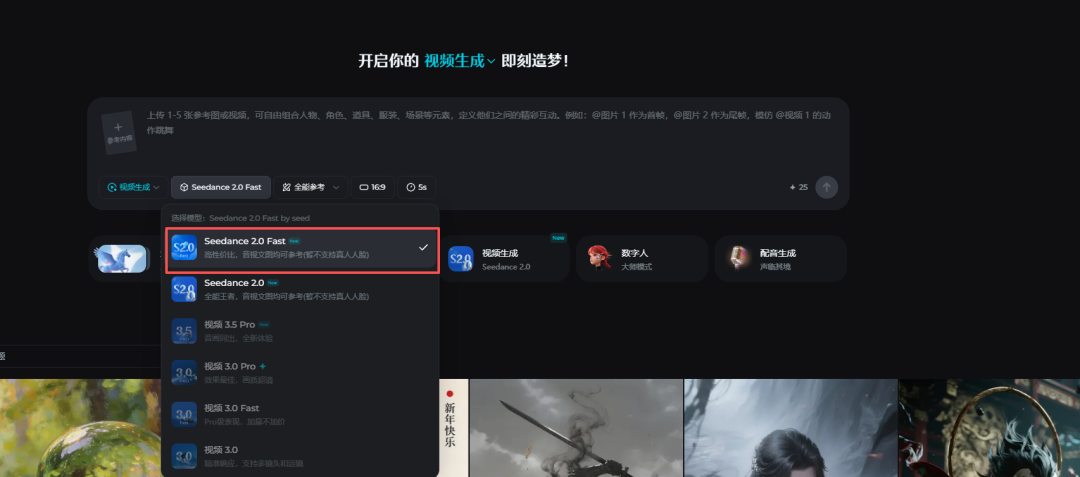Click the New badge on 视频生成 card

point(559,238)
